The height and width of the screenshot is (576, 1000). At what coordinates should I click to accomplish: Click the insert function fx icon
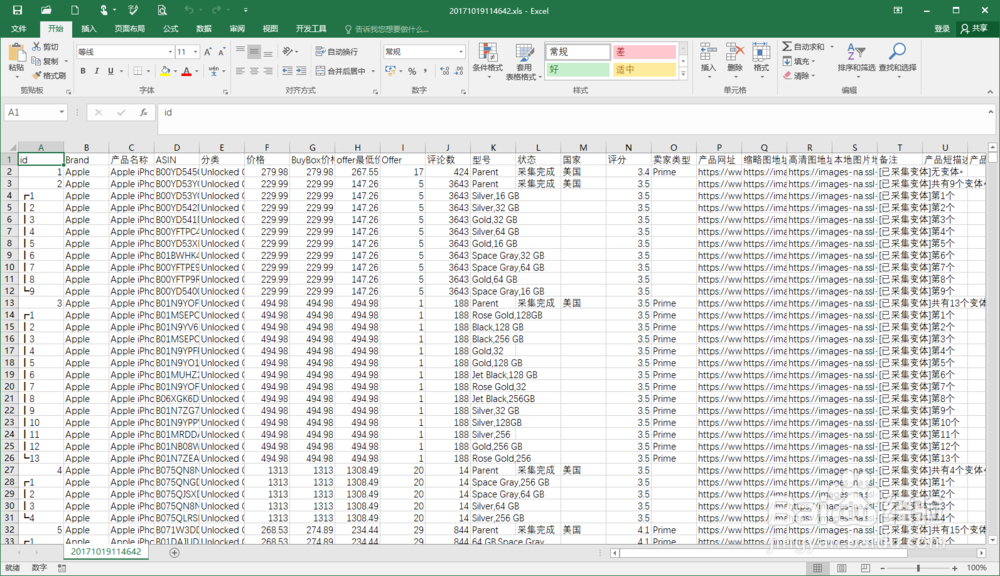pyautogui.click(x=143, y=112)
